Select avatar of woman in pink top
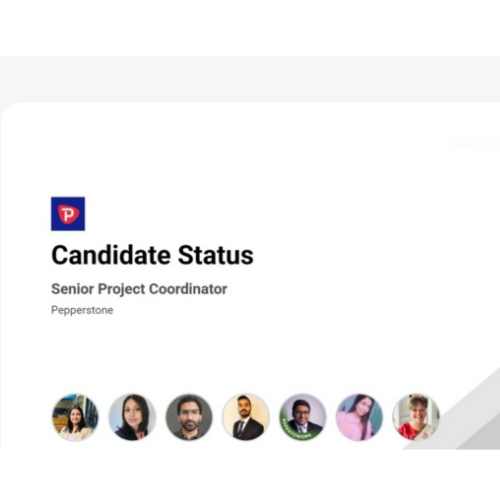500x500 pixels. click(359, 417)
